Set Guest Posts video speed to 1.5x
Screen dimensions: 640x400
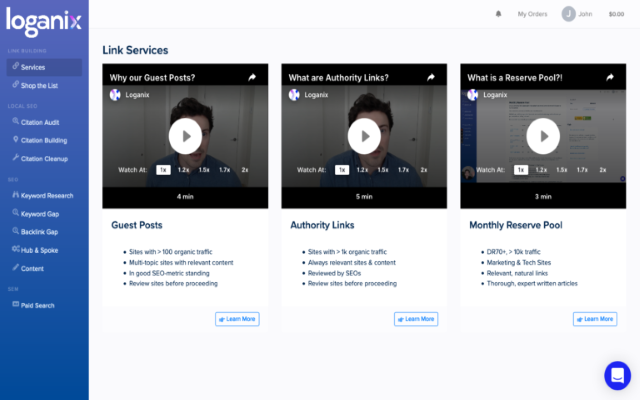204,170
